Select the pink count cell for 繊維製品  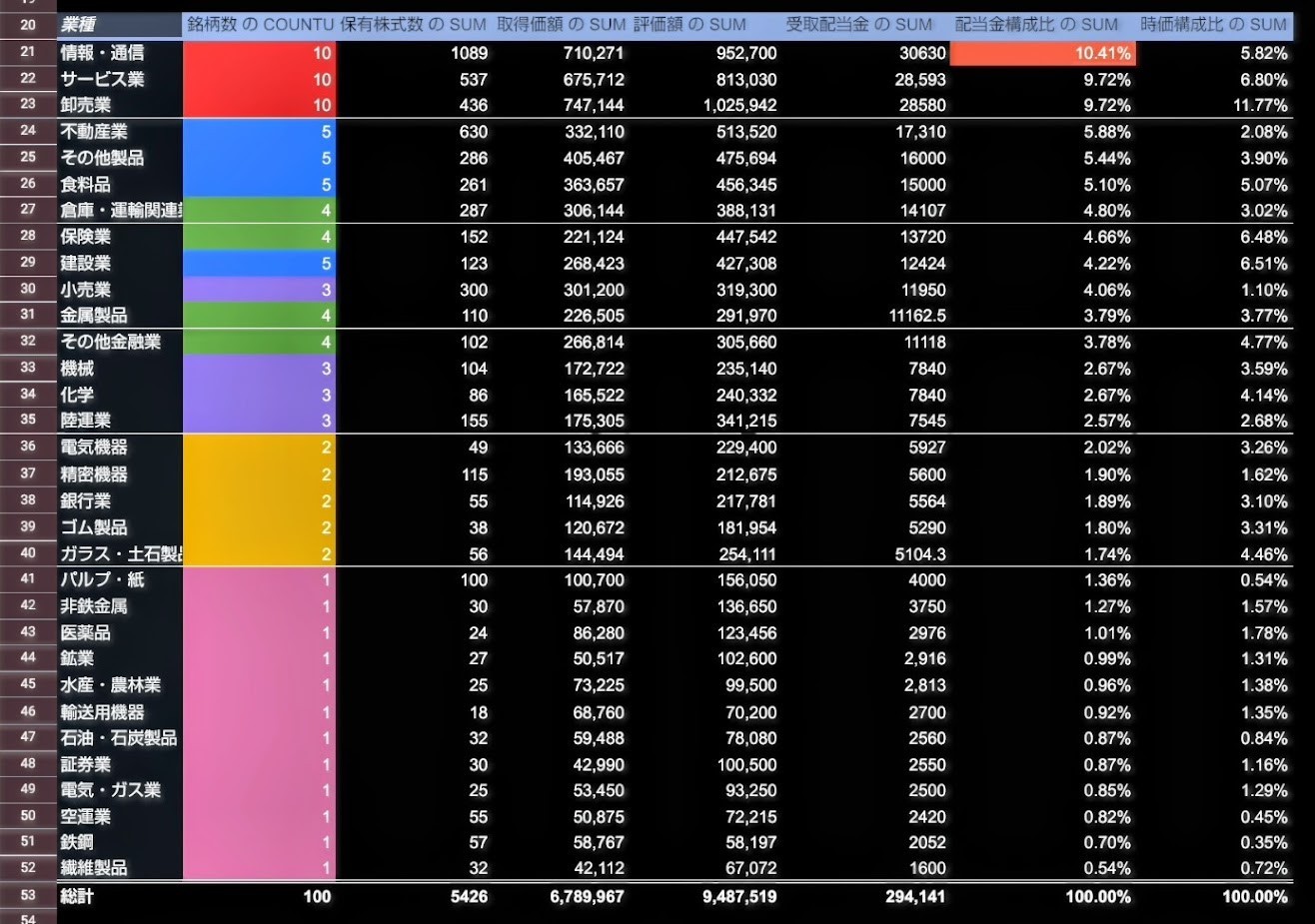point(260,868)
